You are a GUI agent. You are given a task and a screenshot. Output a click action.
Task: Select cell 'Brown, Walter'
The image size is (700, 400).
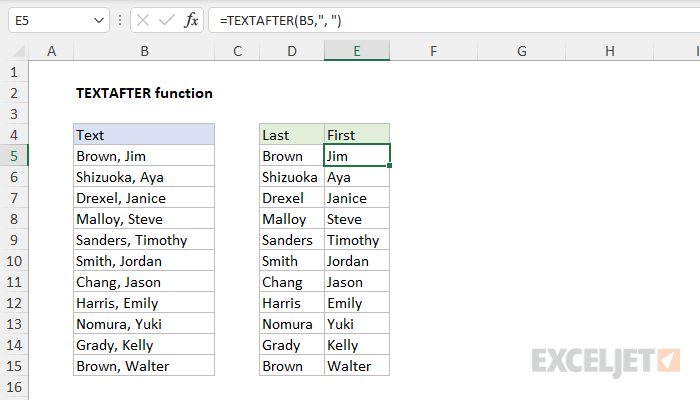[144, 366]
